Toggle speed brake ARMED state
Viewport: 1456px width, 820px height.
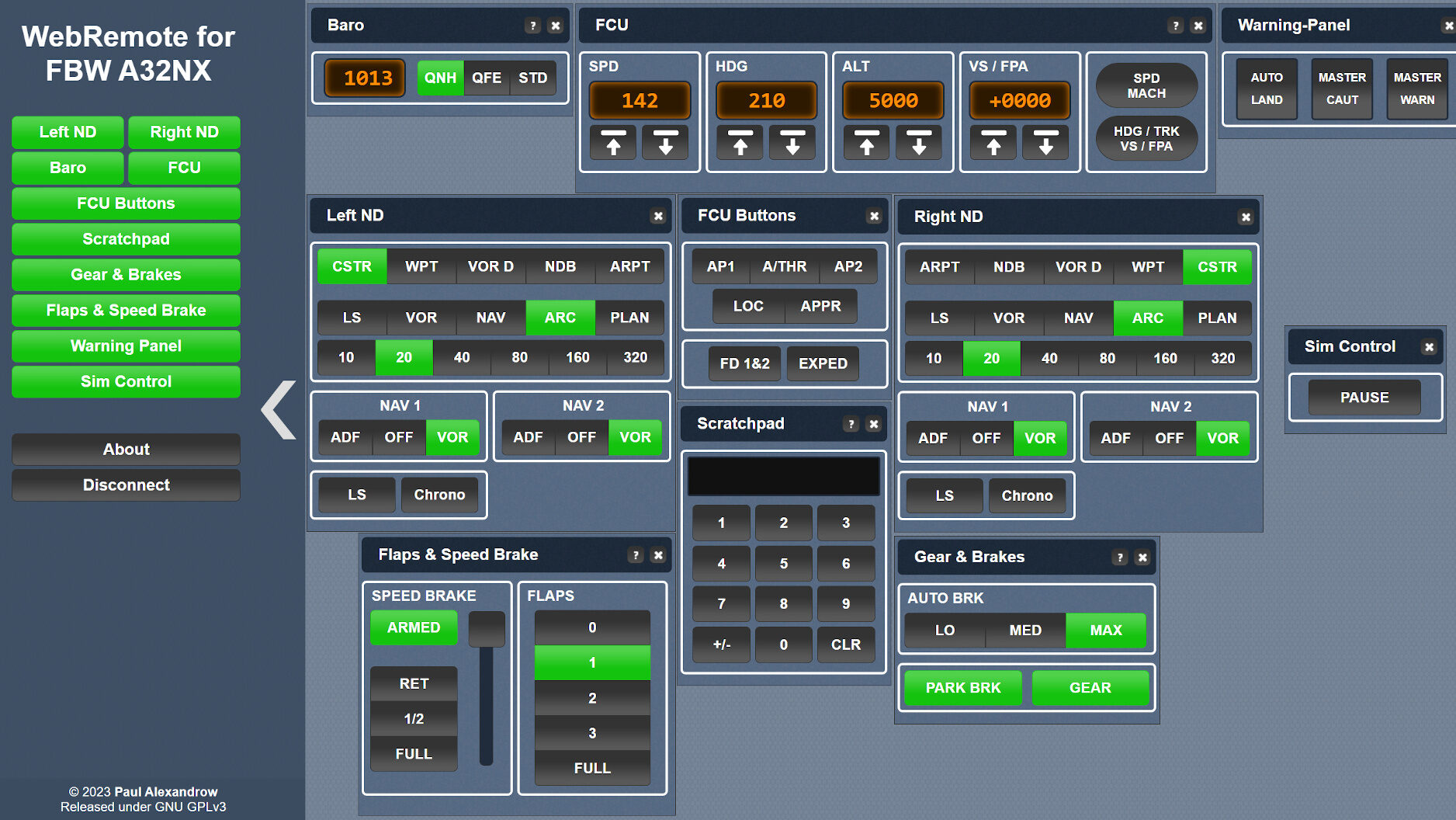point(414,627)
